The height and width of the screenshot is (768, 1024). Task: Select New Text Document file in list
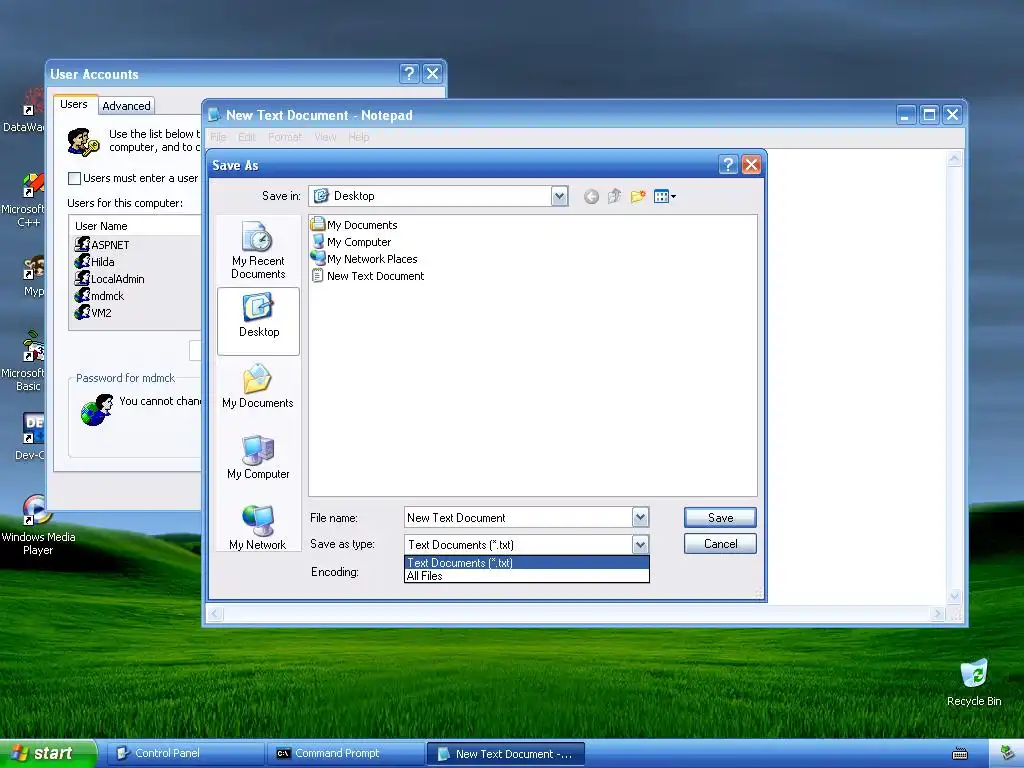(368, 276)
